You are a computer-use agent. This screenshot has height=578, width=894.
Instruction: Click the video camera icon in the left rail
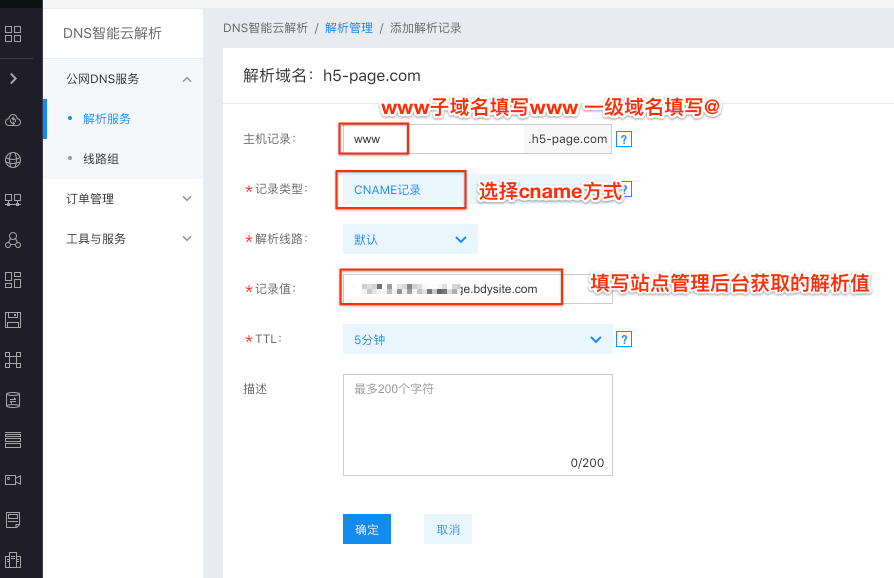(13, 480)
